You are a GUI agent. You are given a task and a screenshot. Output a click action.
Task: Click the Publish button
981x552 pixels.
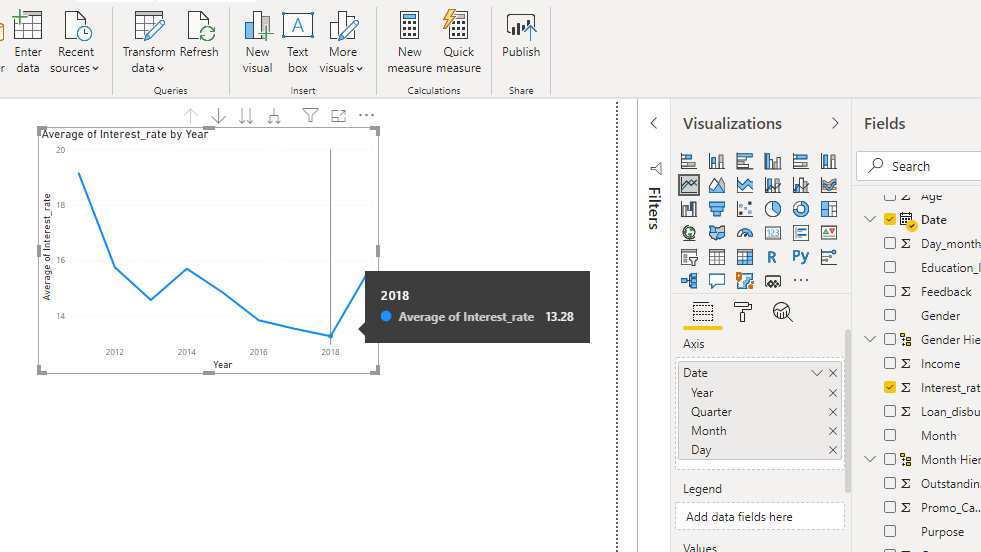point(521,37)
